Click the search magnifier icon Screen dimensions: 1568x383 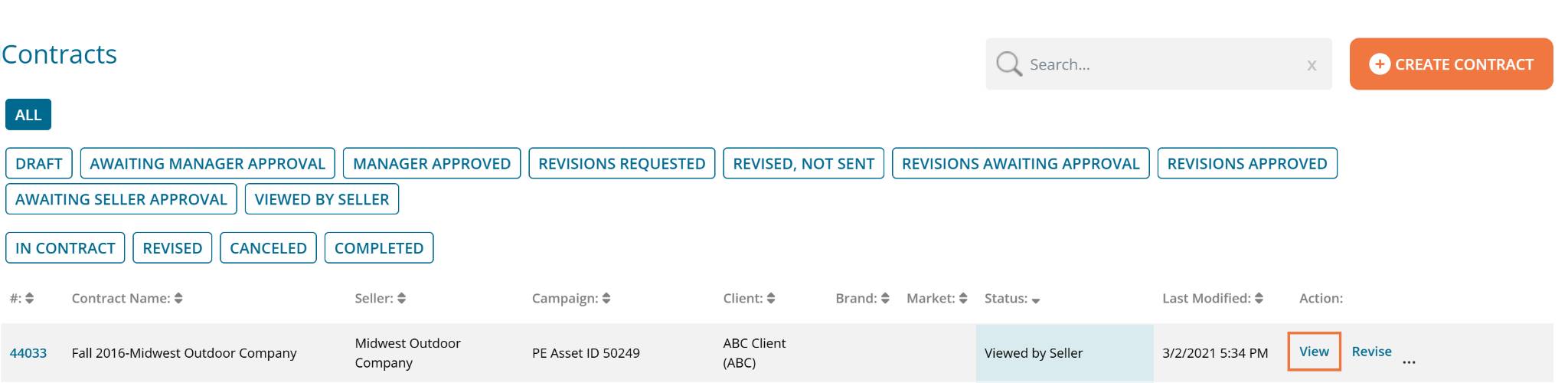point(1008,64)
